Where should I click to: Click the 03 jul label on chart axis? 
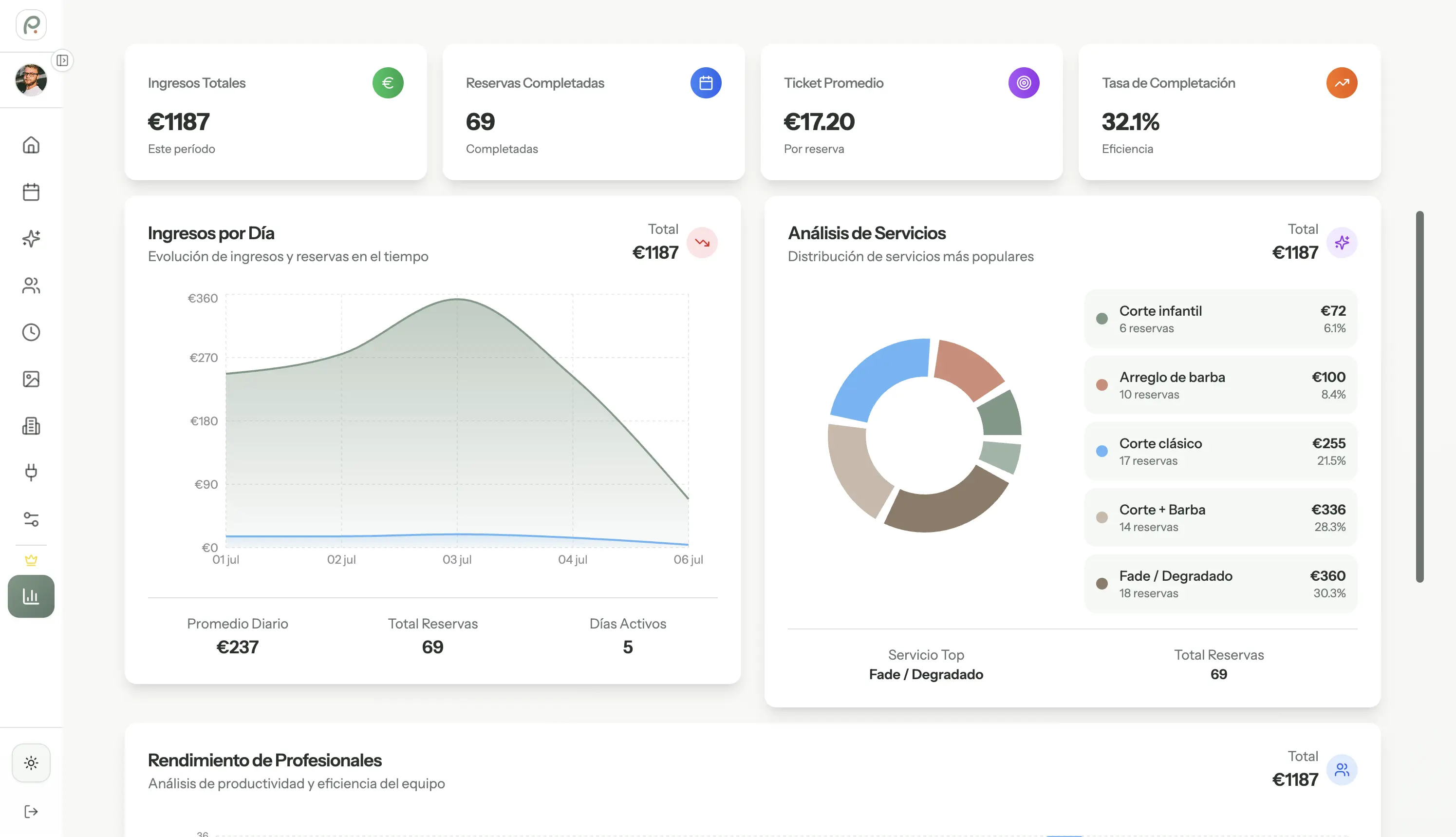click(x=457, y=559)
